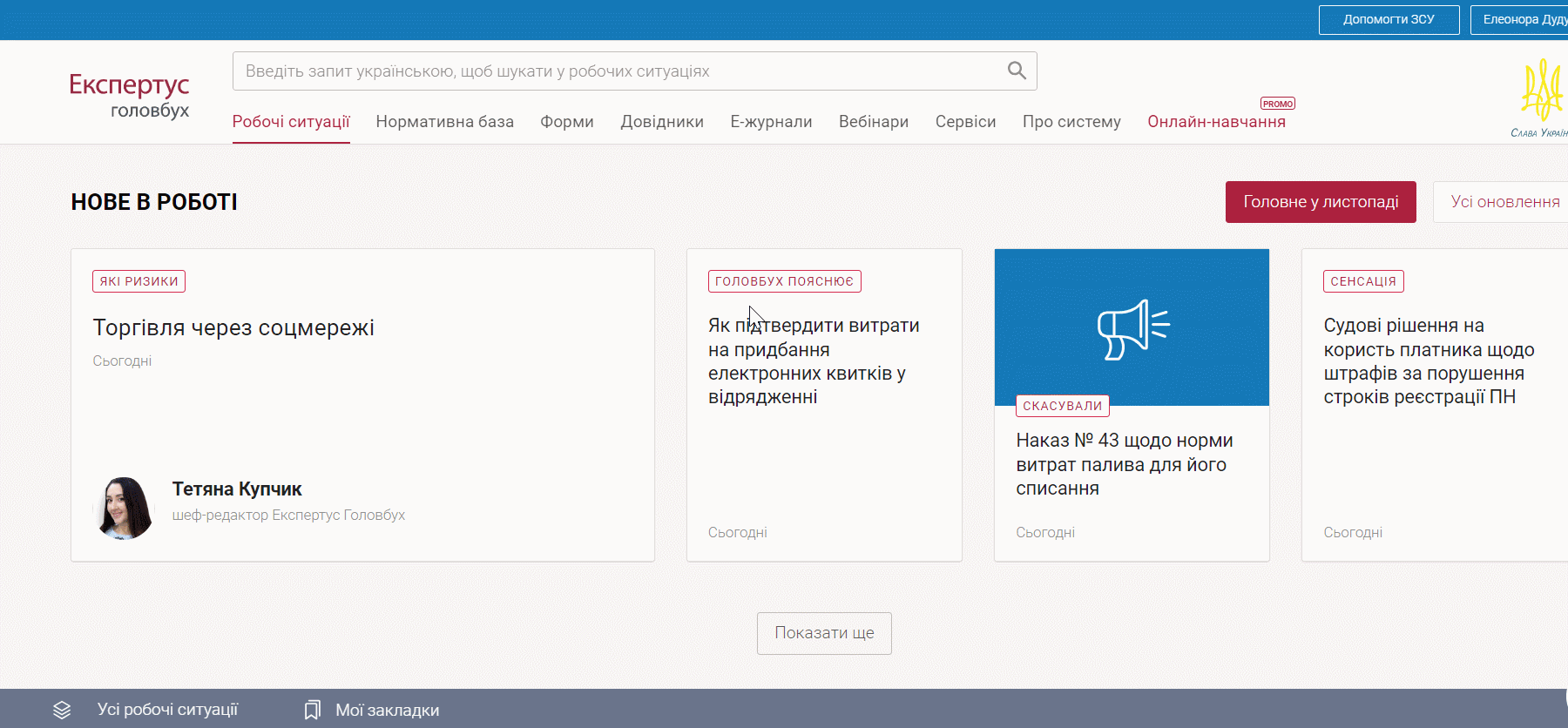Open Мої закладки in the bottom bar
Screen dimensions: 1568x728
click(388, 711)
